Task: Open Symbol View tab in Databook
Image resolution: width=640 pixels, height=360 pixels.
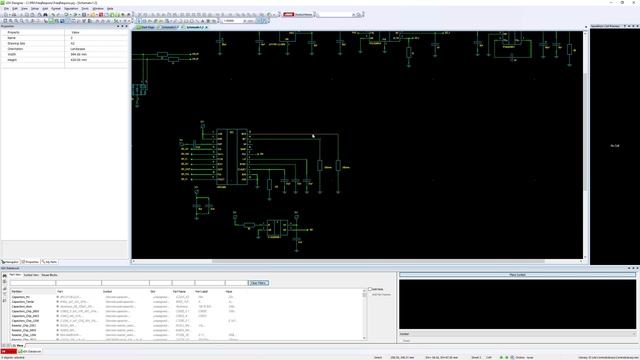Action: coord(31,275)
